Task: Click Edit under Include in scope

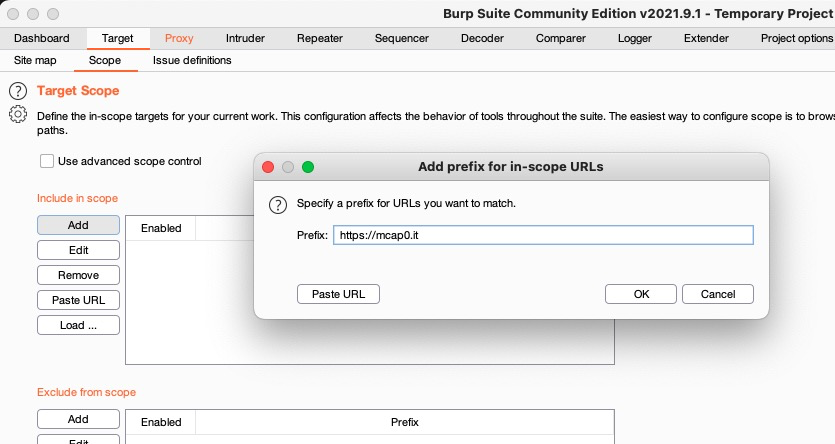Action: [x=78, y=250]
